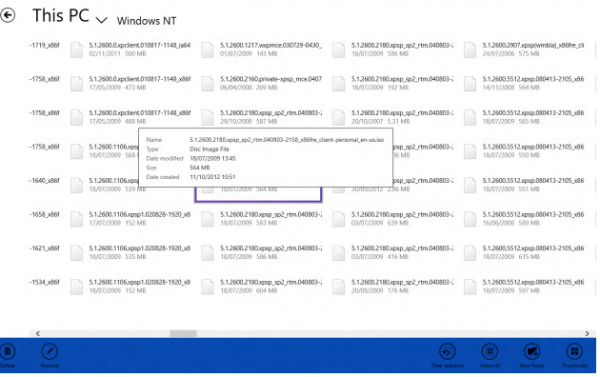Click the xpsp1.020828-1920 file dated 18/07/2009 152 MB
600x377 pixels.
coord(130,286)
